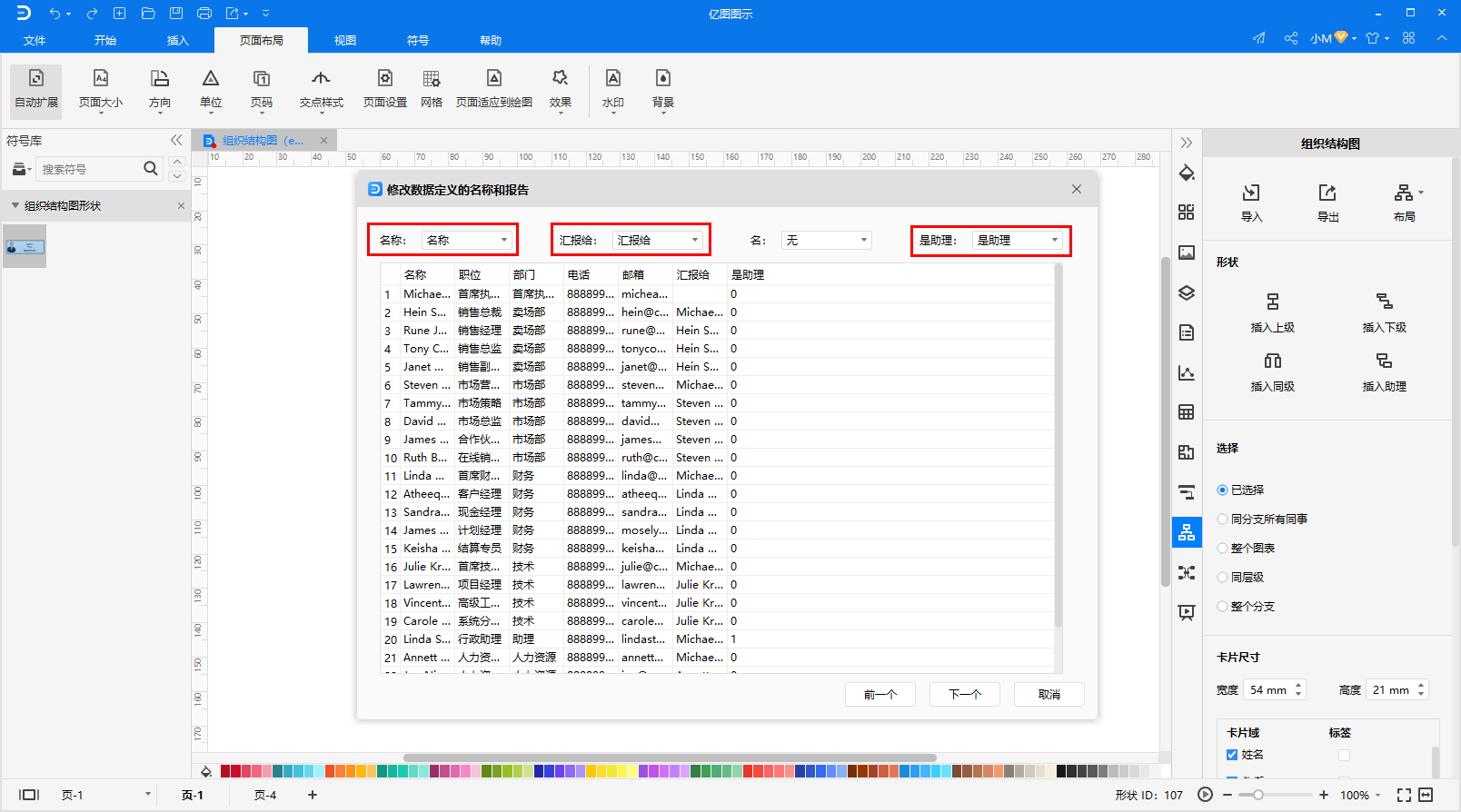This screenshot has height=812, width=1461.
Task: Select the 整个分支 radio option
Action: pos(1222,606)
